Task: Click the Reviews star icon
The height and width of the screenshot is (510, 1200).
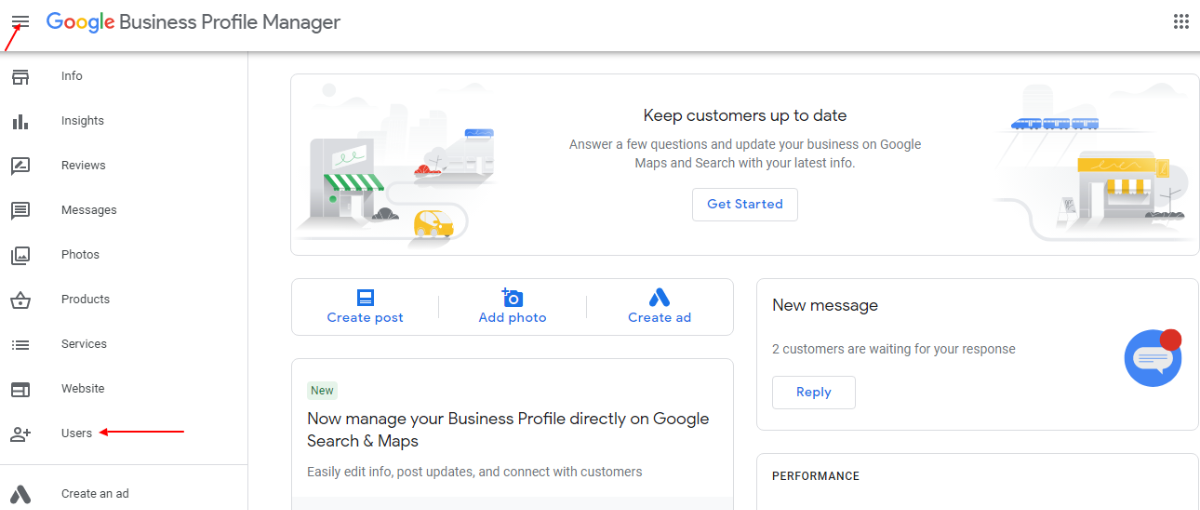Action: [20, 166]
